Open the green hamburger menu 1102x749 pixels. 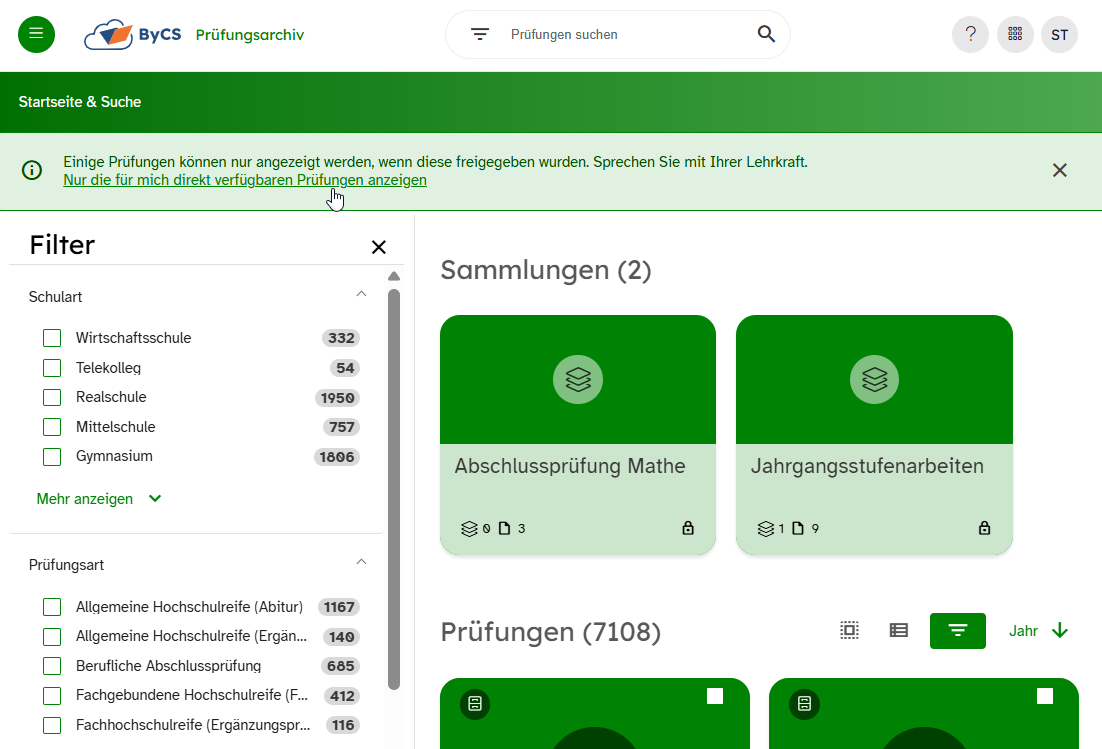[x=37, y=34]
